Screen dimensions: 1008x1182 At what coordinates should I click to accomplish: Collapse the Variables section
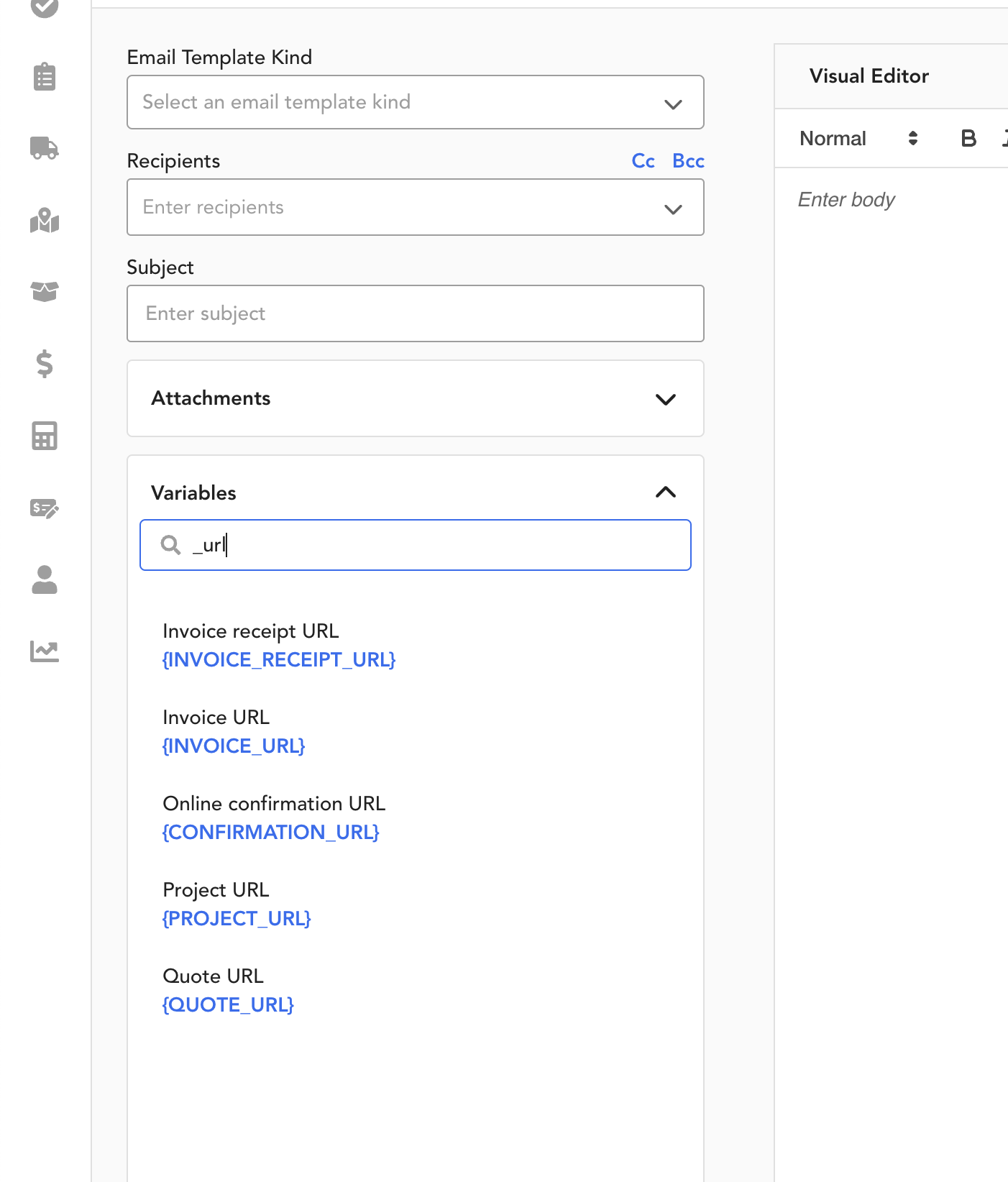coord(666,492)
